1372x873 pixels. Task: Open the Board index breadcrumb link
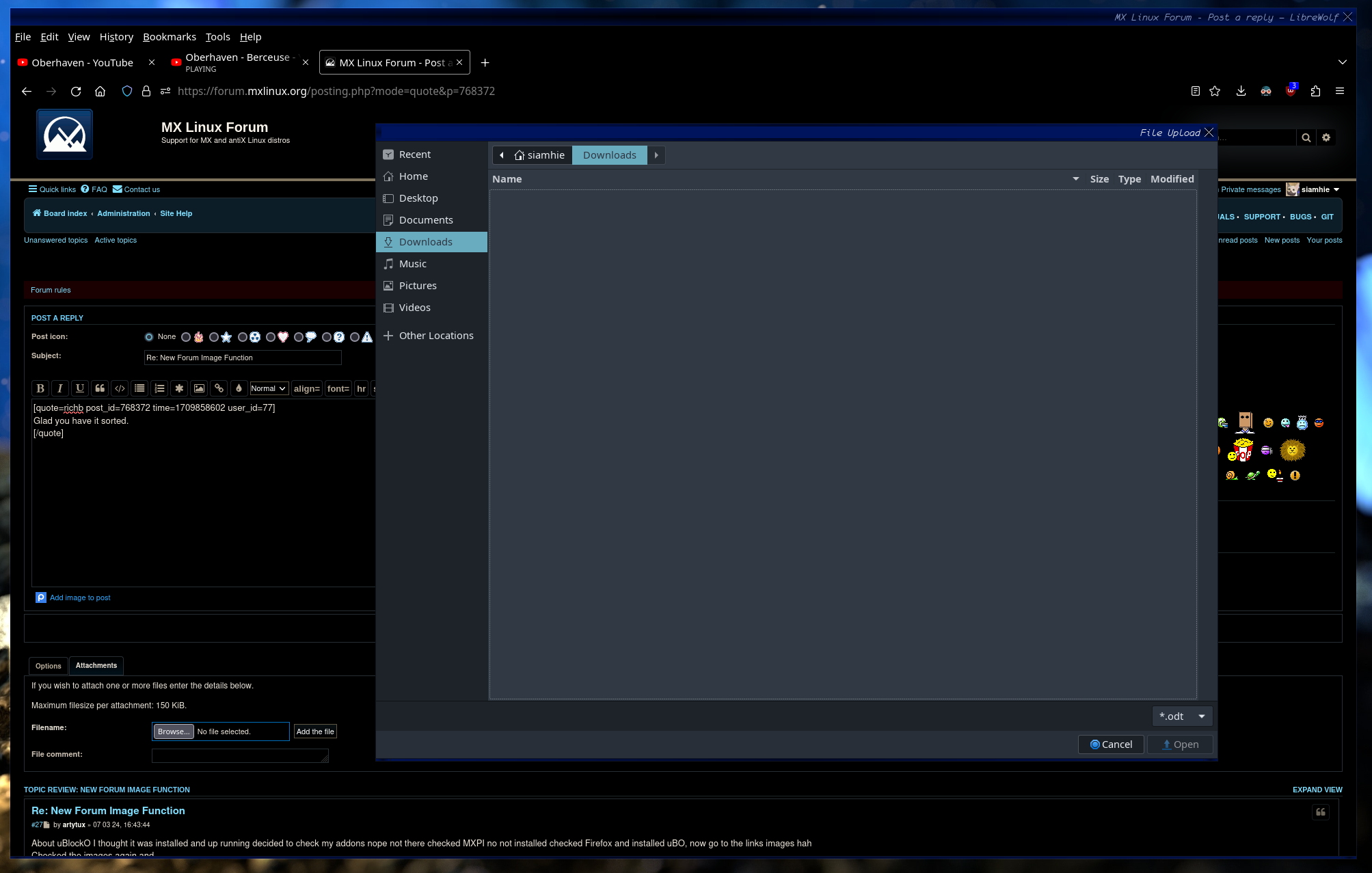pos(60,213)
